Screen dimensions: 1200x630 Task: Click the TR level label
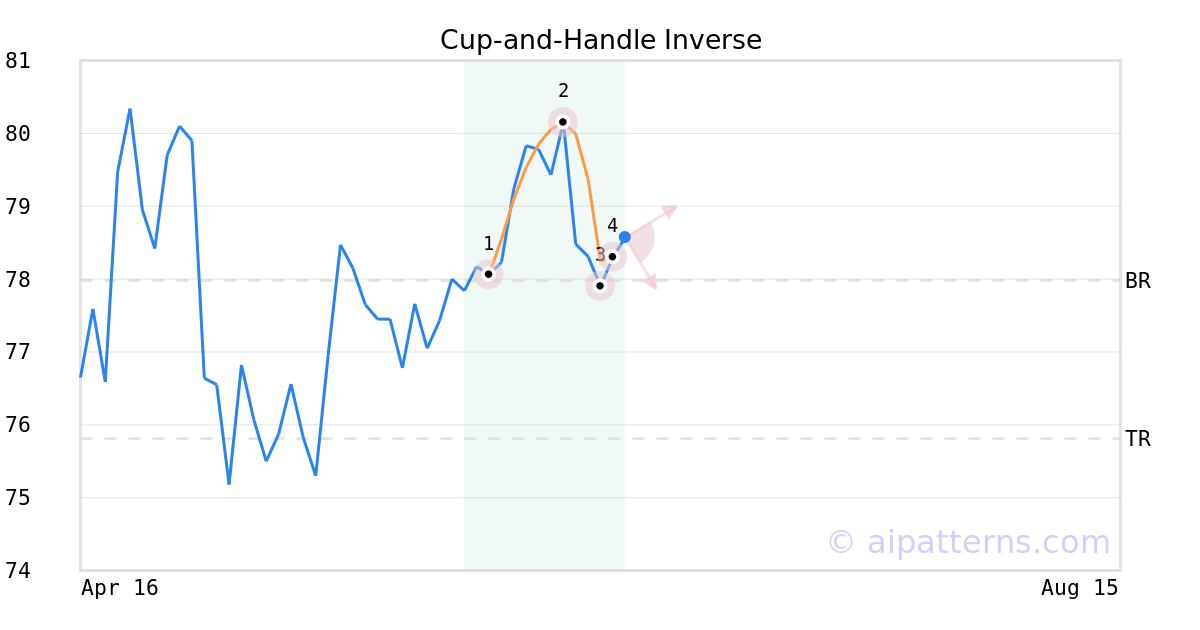(x=1138, y=439)
